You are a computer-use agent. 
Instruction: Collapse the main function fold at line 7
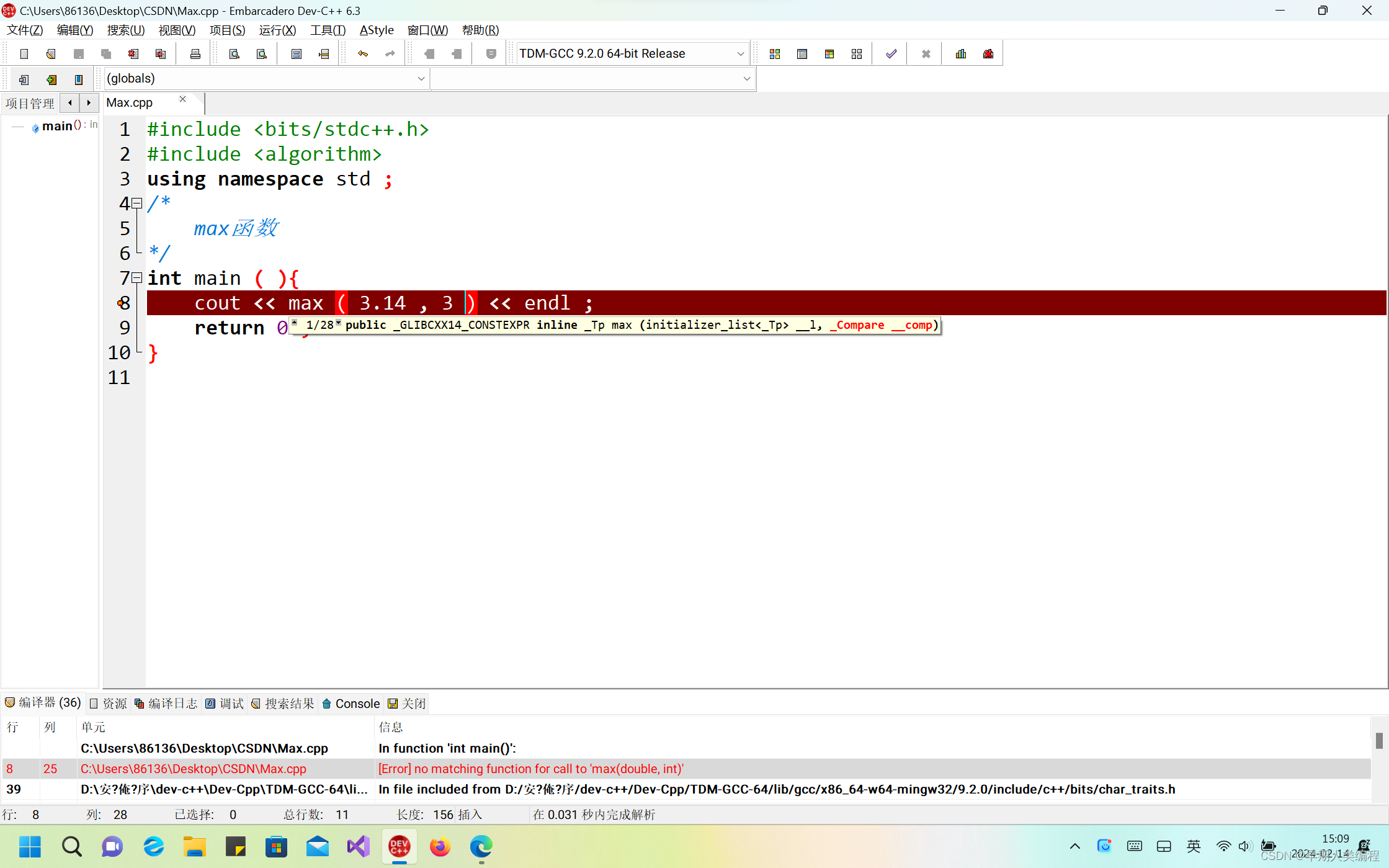point(137,277)
